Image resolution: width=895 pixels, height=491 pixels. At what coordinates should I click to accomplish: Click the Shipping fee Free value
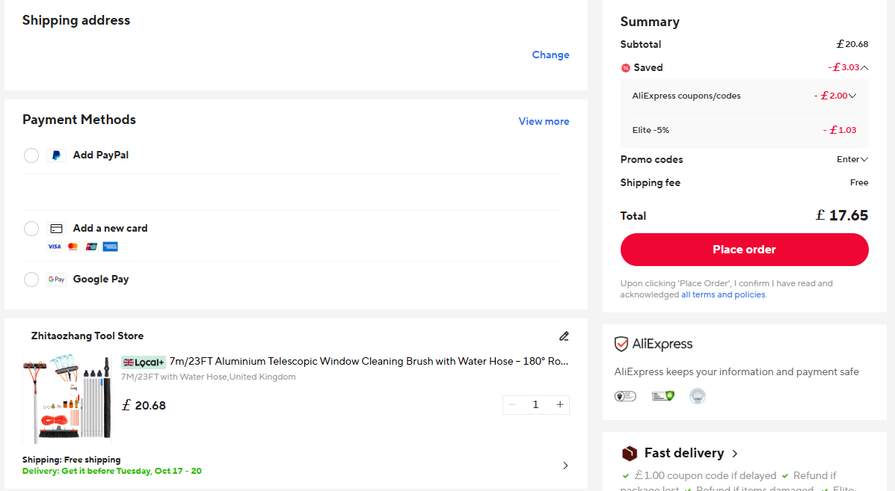click(859, 183)
